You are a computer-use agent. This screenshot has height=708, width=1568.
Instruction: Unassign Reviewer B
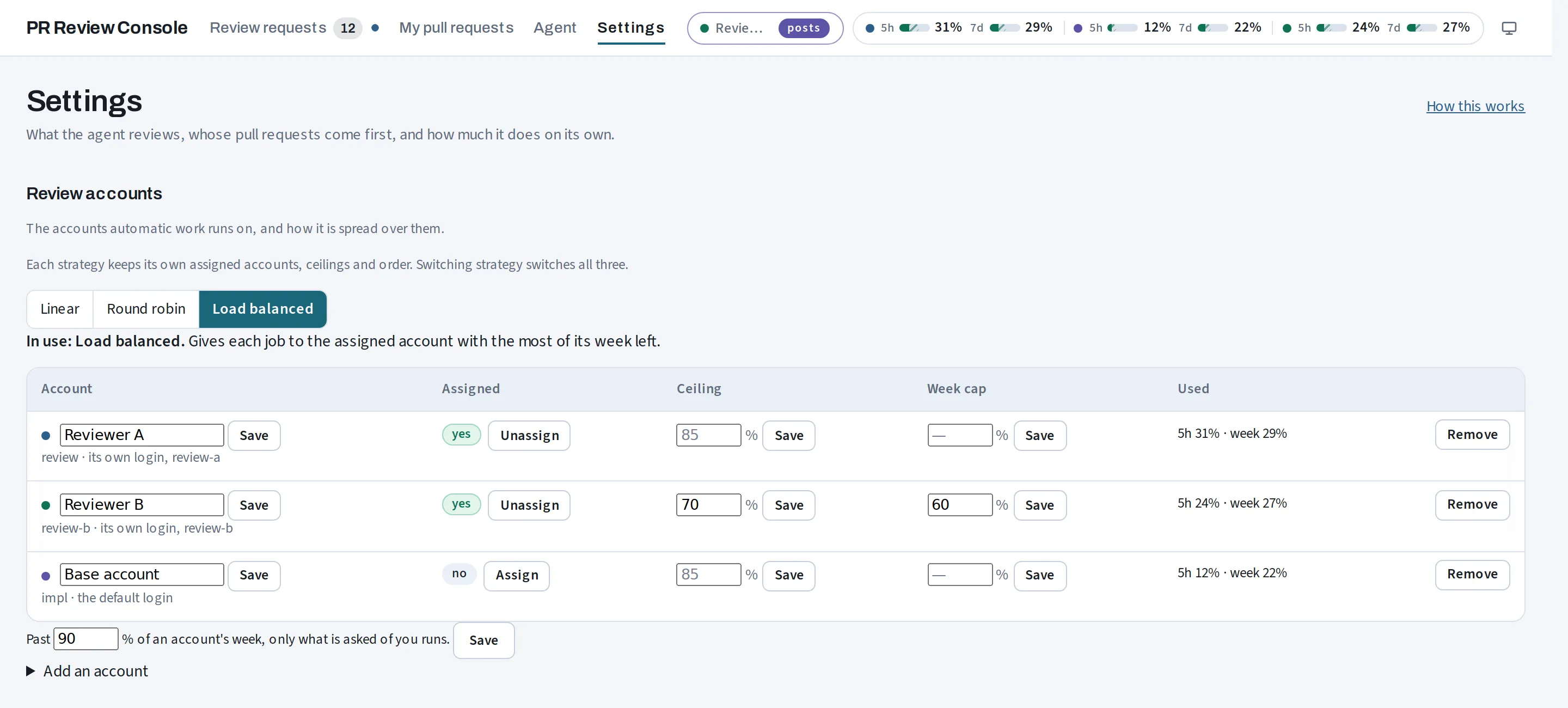(529, 505)
